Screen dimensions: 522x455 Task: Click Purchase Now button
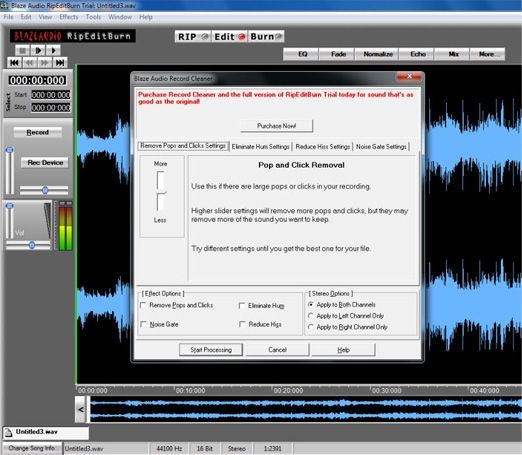(276, 126)
